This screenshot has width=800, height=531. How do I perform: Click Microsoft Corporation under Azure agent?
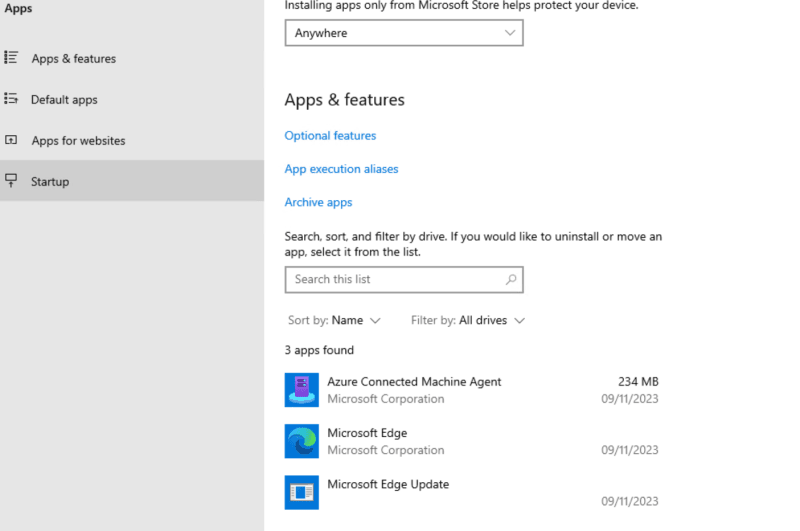(386, 399)
